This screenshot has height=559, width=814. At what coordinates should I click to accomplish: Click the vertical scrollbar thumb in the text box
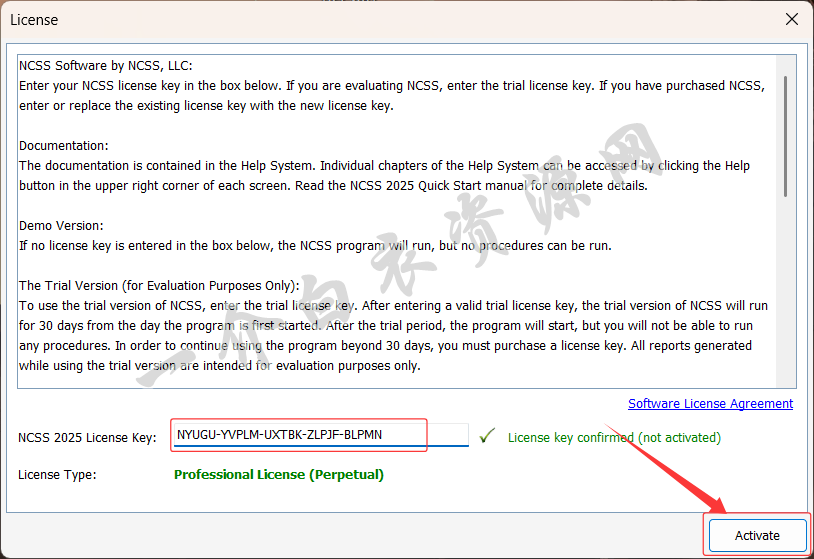(785, 135)
